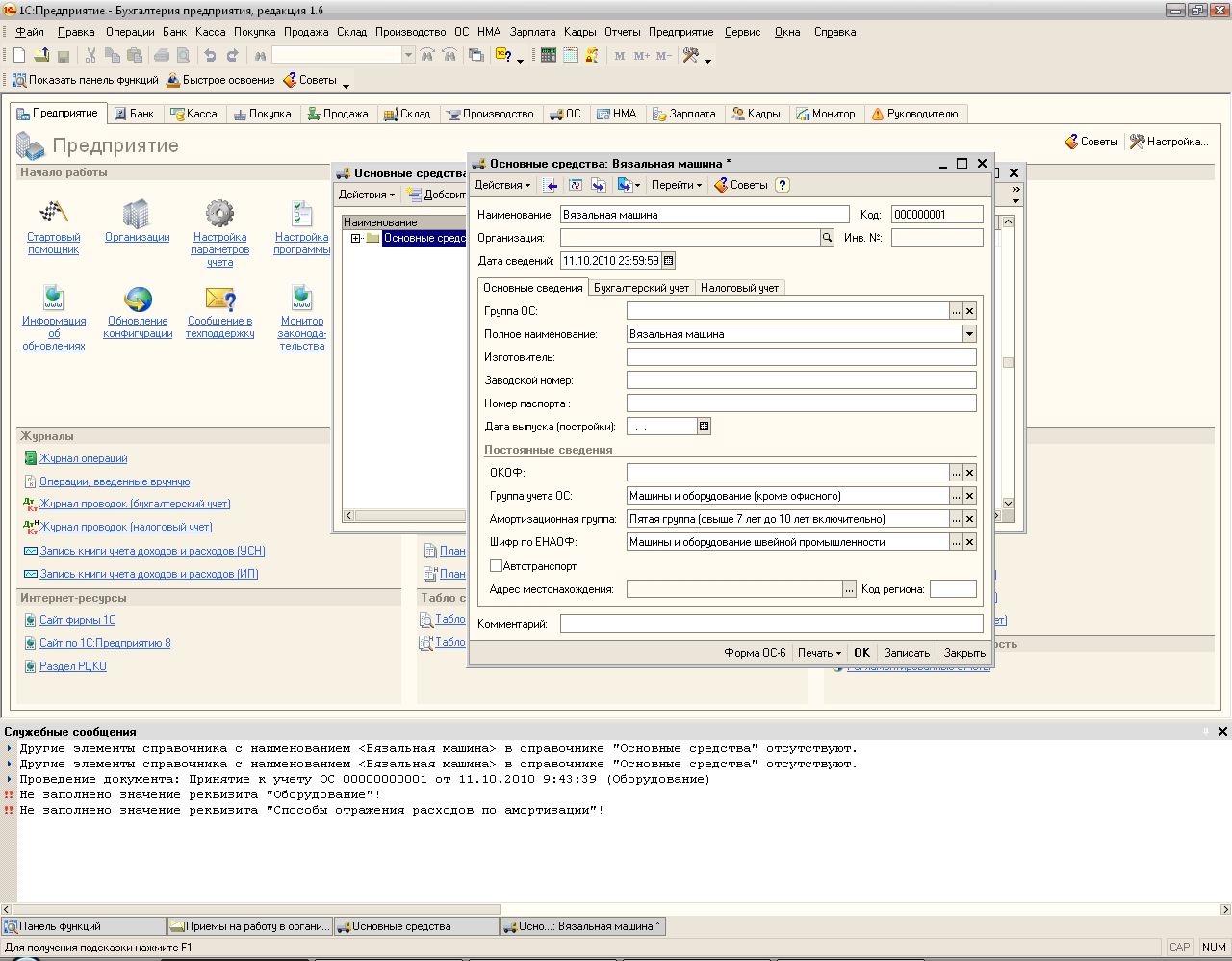Click the Форма ОС-6 button
The image size is (1232, 961).
tap(755, 653)
